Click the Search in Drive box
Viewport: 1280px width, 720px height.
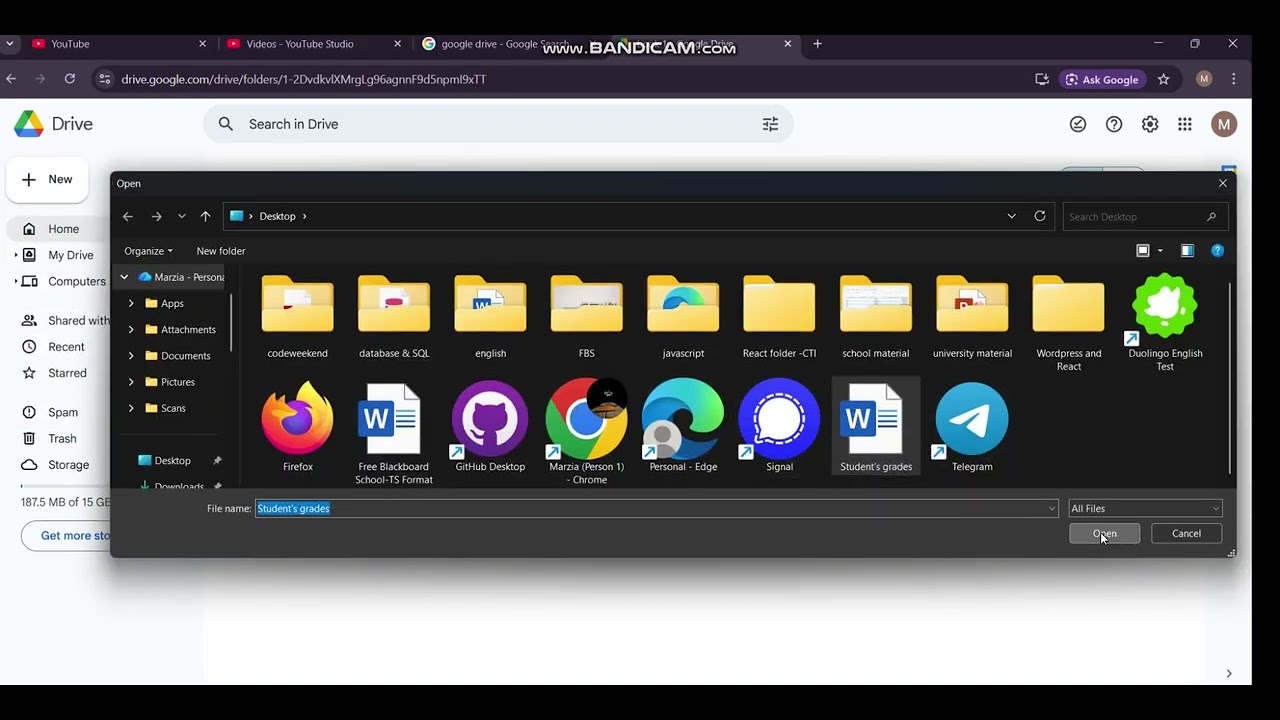click(498, 124)
